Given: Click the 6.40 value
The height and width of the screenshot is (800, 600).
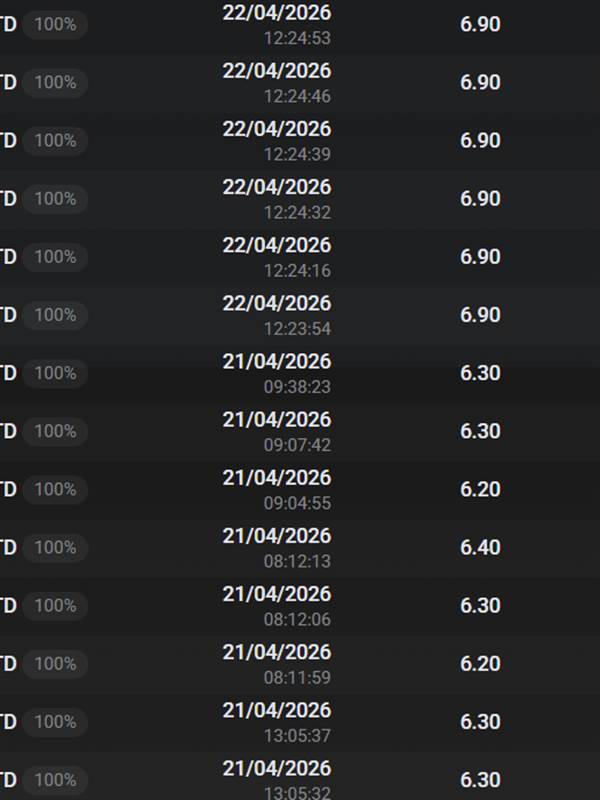Looking at the screenshot, I should (480, 547).
